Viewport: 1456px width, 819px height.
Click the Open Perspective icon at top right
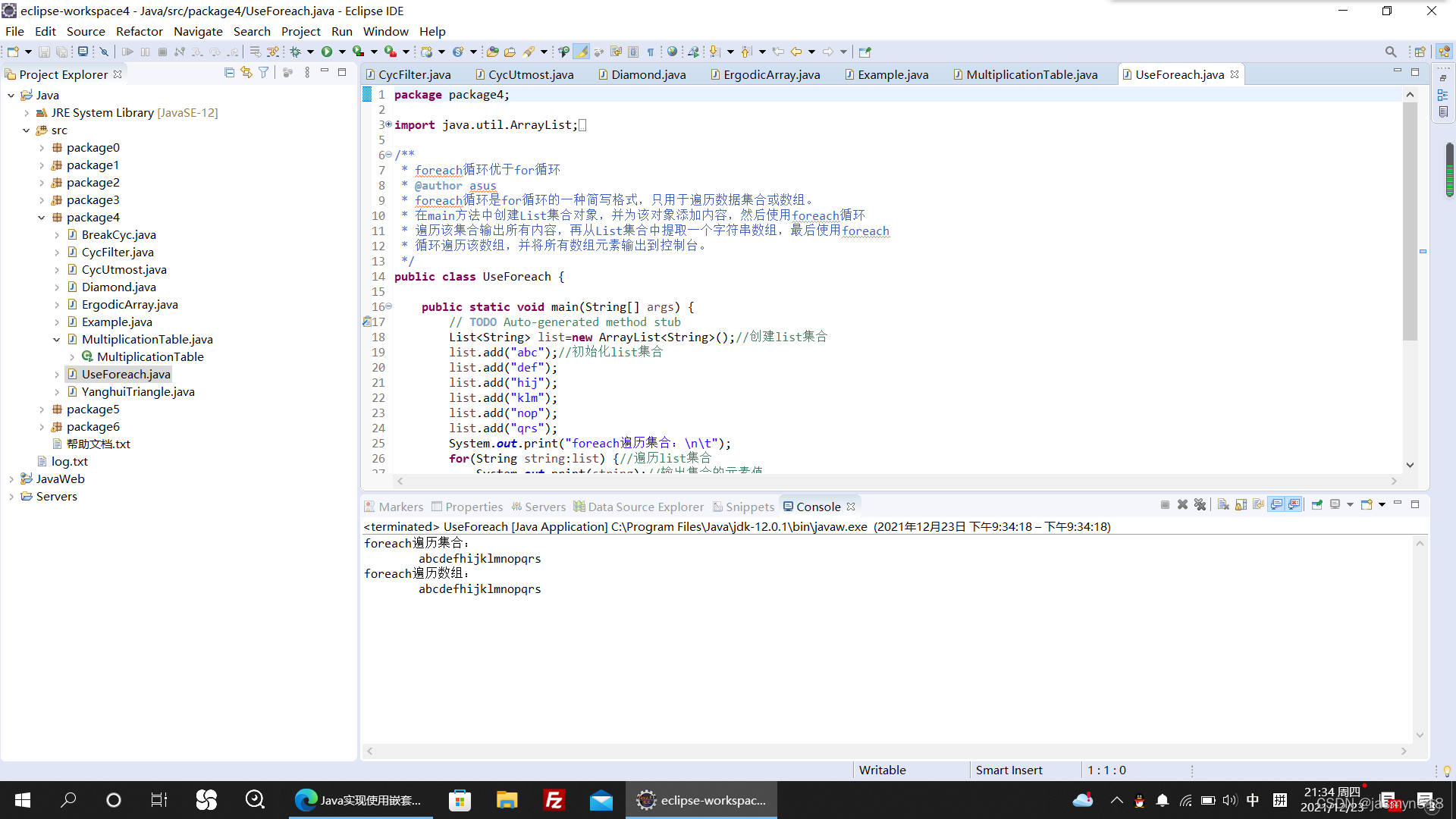[x=1420, y=52]
